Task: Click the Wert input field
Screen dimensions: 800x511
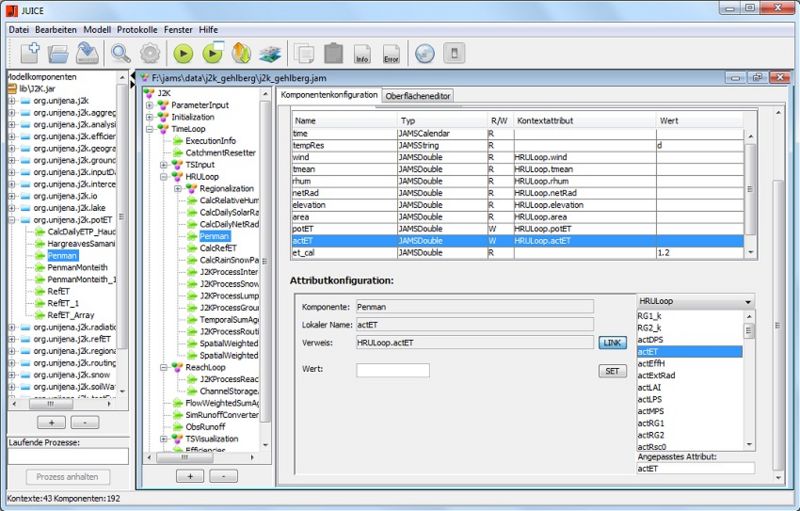Action: 392,370
